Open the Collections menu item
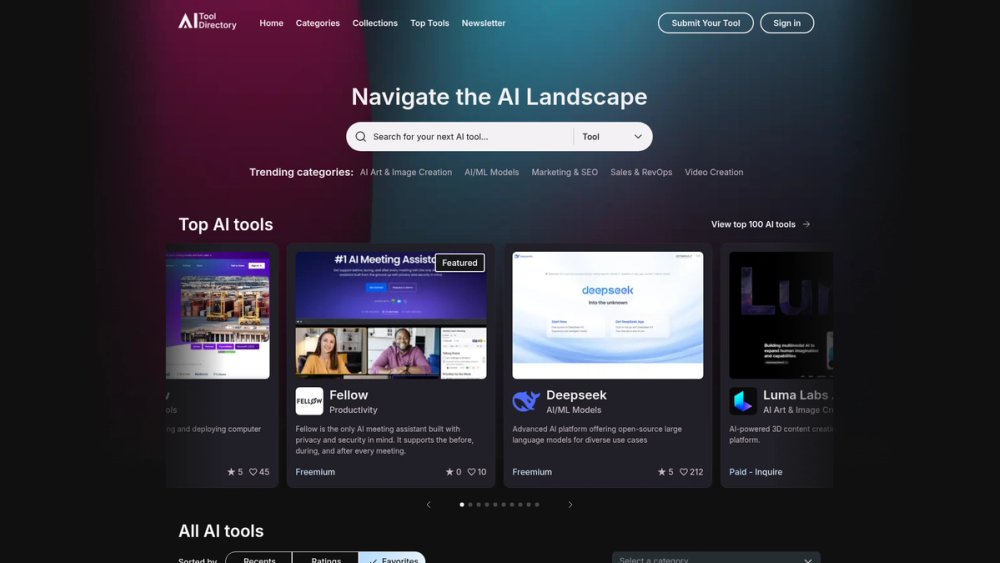This screenshot has height=563, width=1000. 375,23
